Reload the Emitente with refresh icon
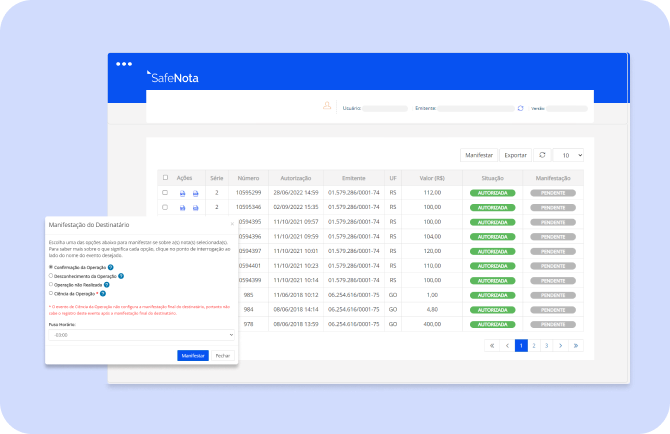 click(x=520, y=108)
